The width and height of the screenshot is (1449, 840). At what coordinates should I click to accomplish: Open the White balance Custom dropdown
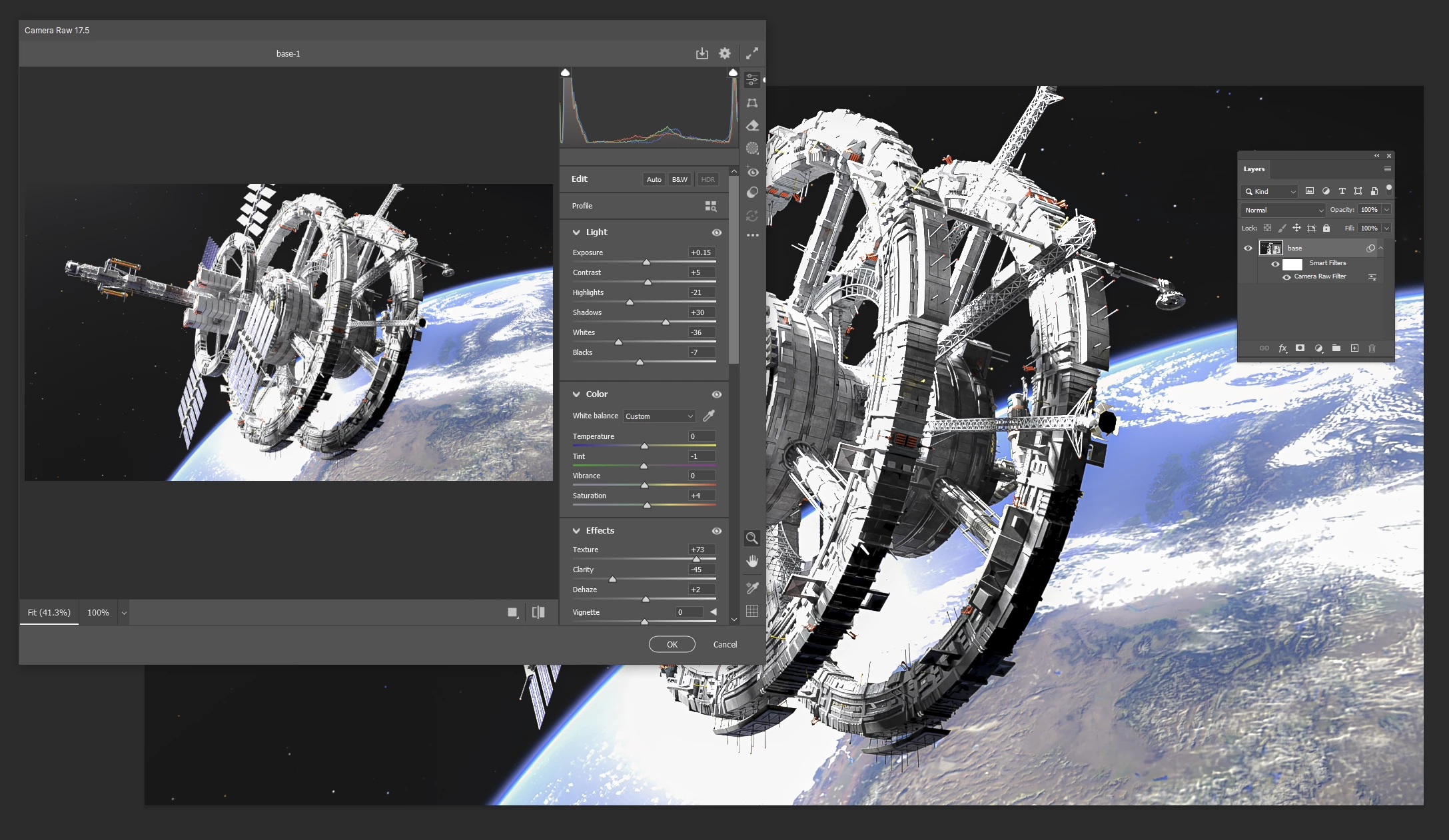point(659,416)
